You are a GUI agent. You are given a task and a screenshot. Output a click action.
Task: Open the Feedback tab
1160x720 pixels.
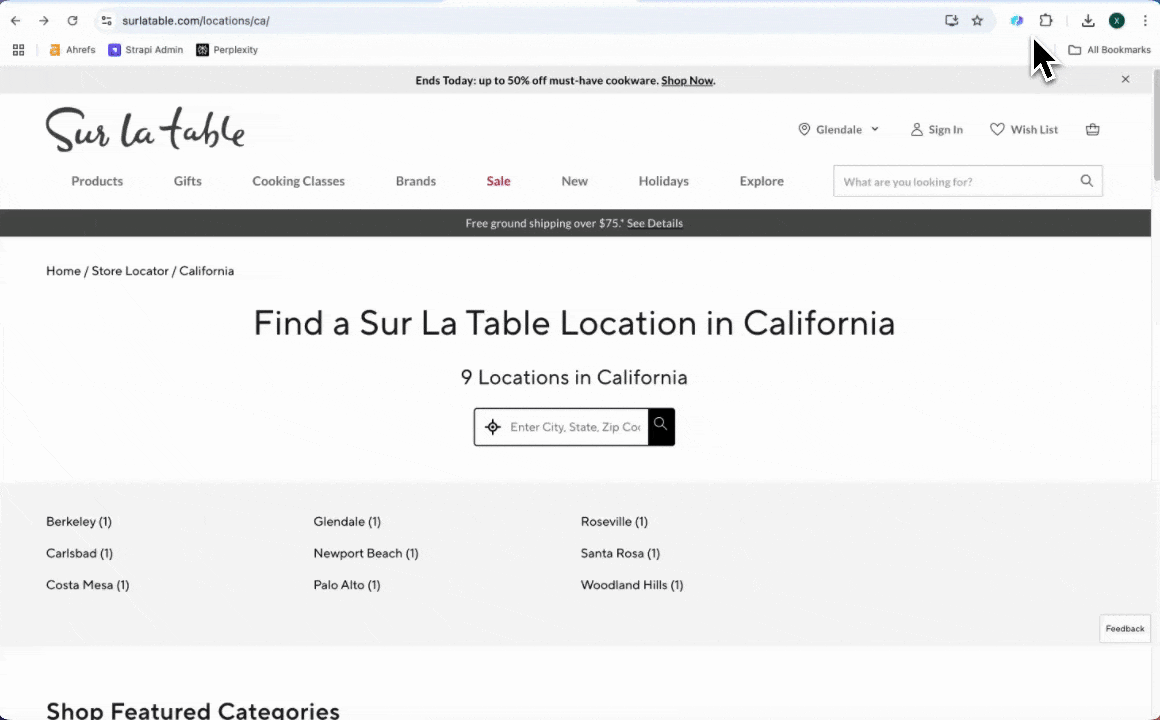point(1125,628)
